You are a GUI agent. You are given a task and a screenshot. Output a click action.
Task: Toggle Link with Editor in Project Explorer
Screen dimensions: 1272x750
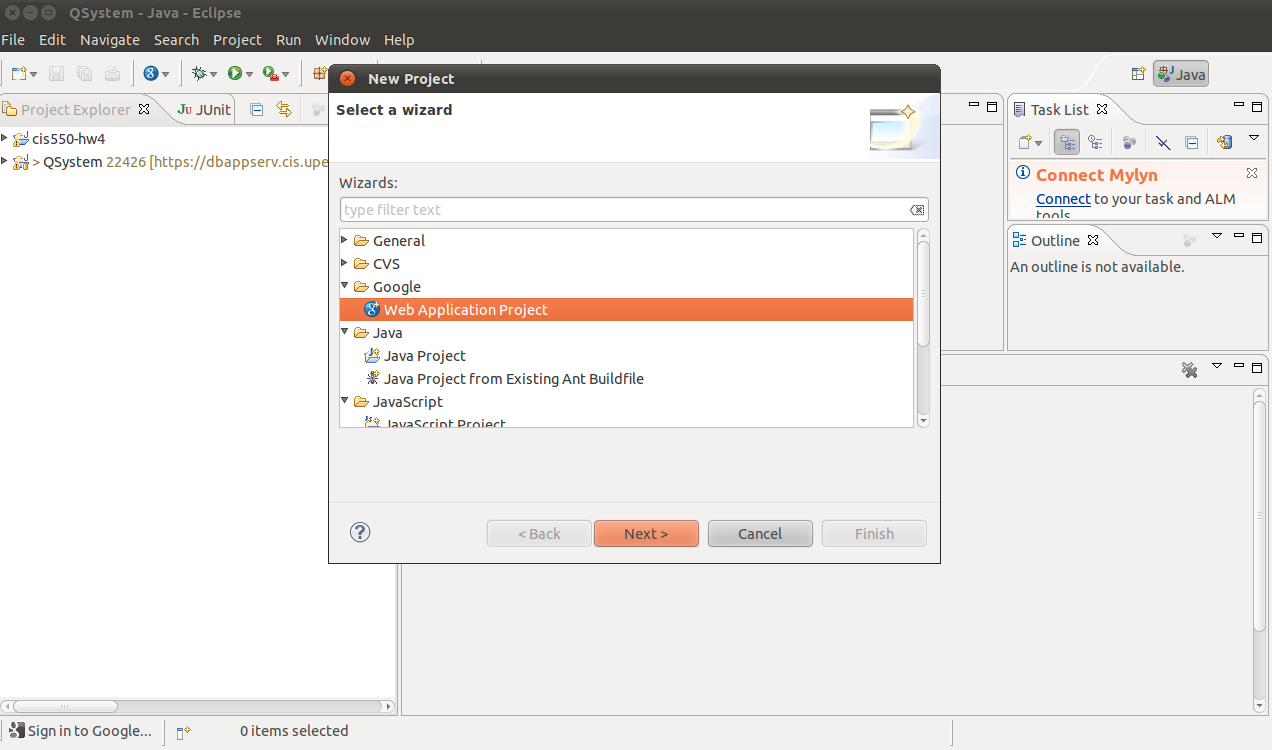(284, 110)
